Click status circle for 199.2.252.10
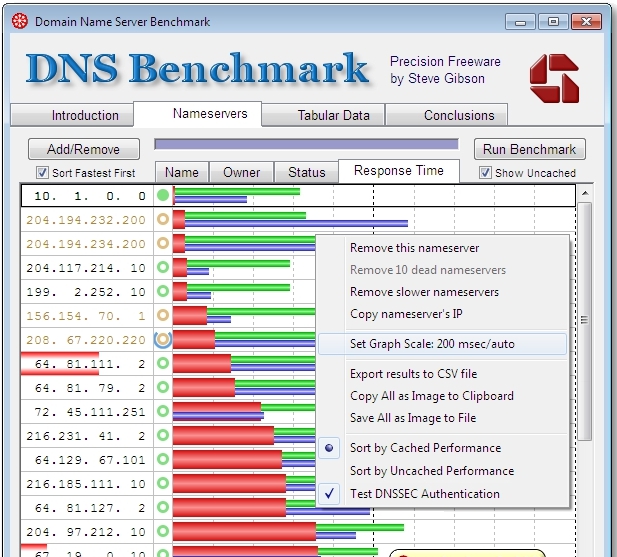Screen dimensions: 617x557 pyautogui.click(x=163, y=291)
